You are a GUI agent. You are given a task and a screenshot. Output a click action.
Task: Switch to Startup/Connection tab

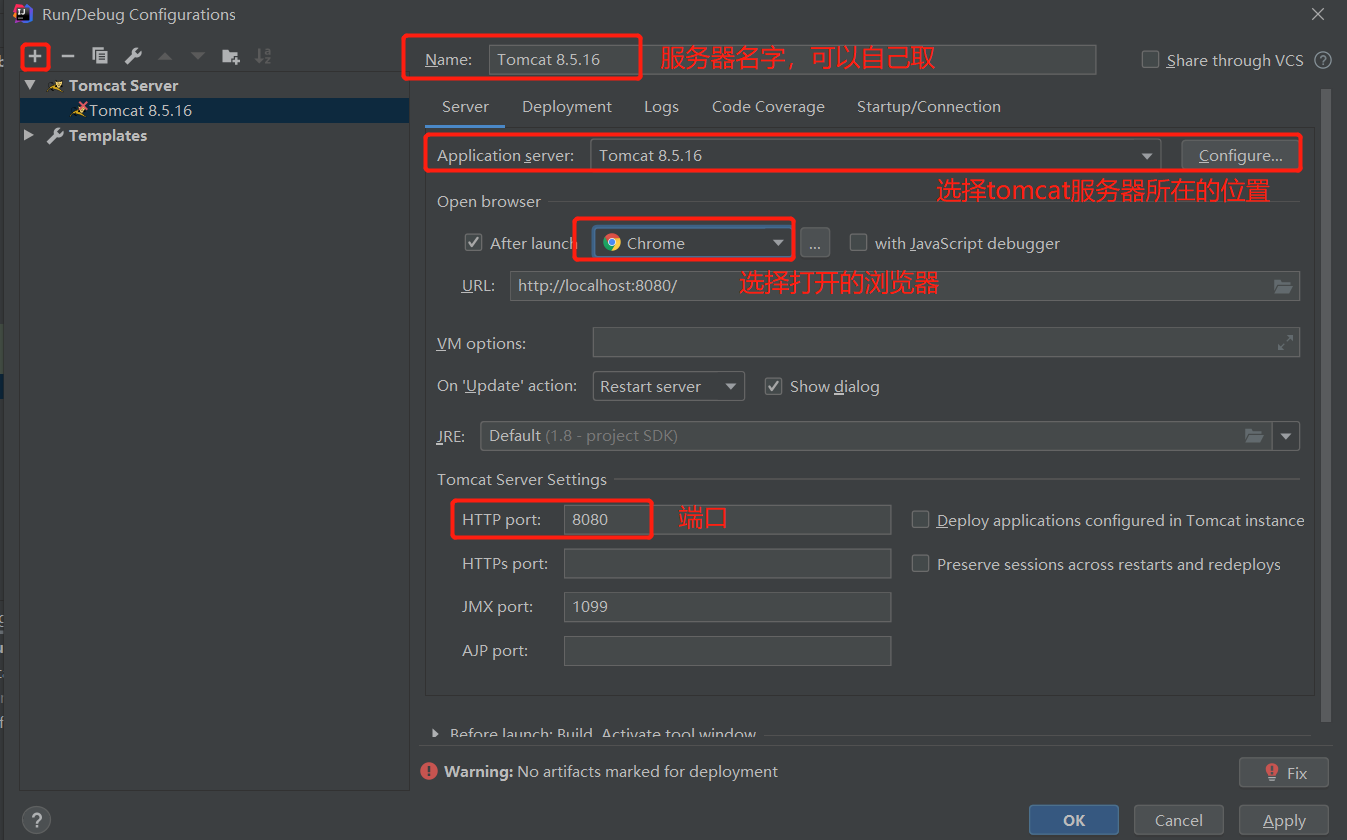point(929,107)
